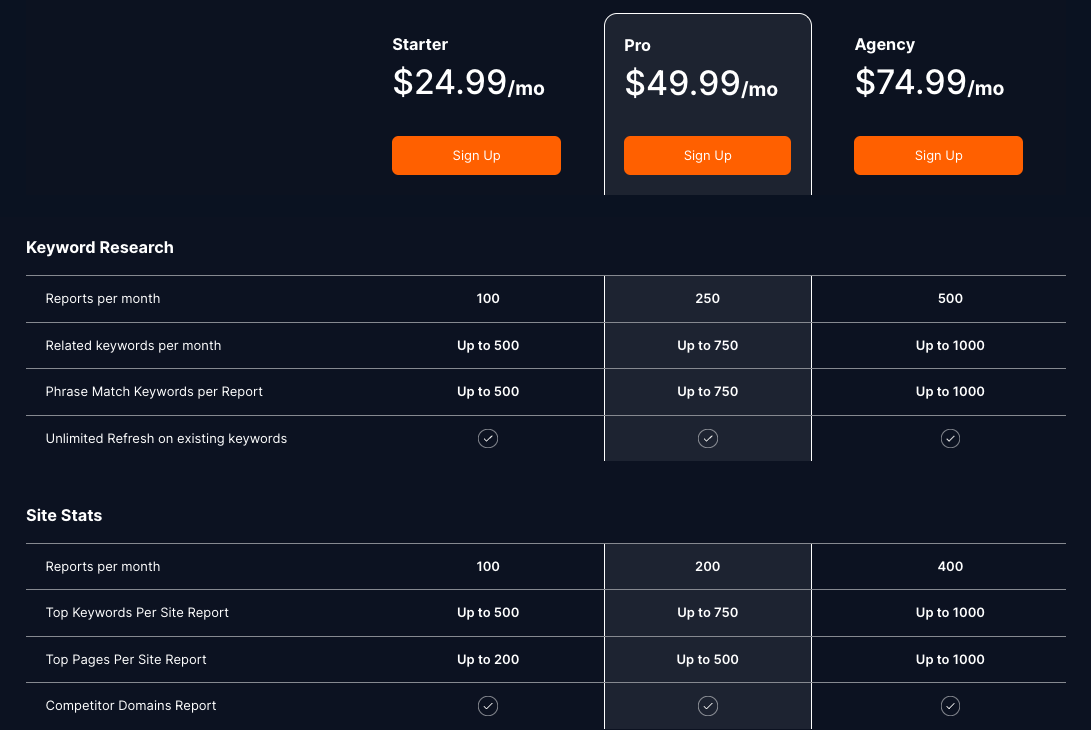The height and width of the screenshot is (730, 1091).
Task: Click the Agency plan name heading
Action: 884,45
